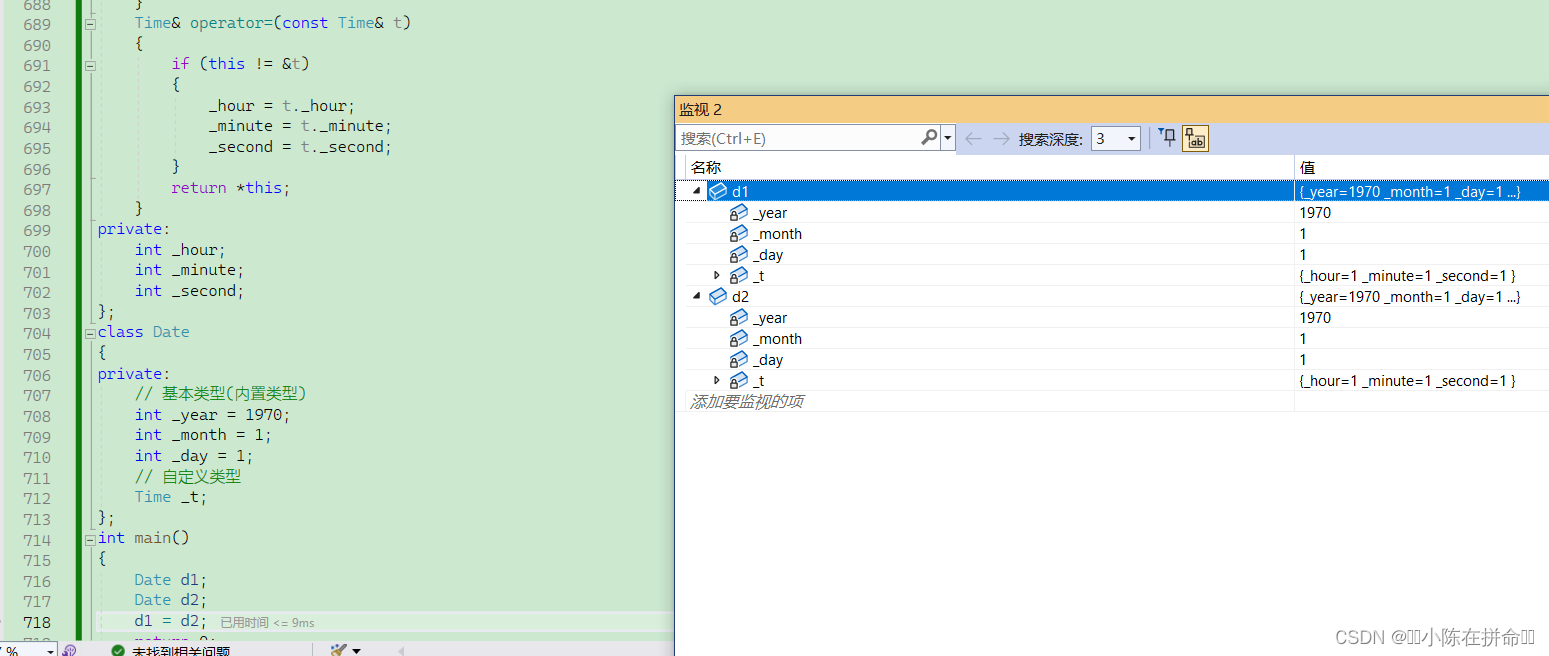Click the comment '// 基本类型(内置类型)'
This screenshot has width=1549, height=656.
click(x=220, y=394)
